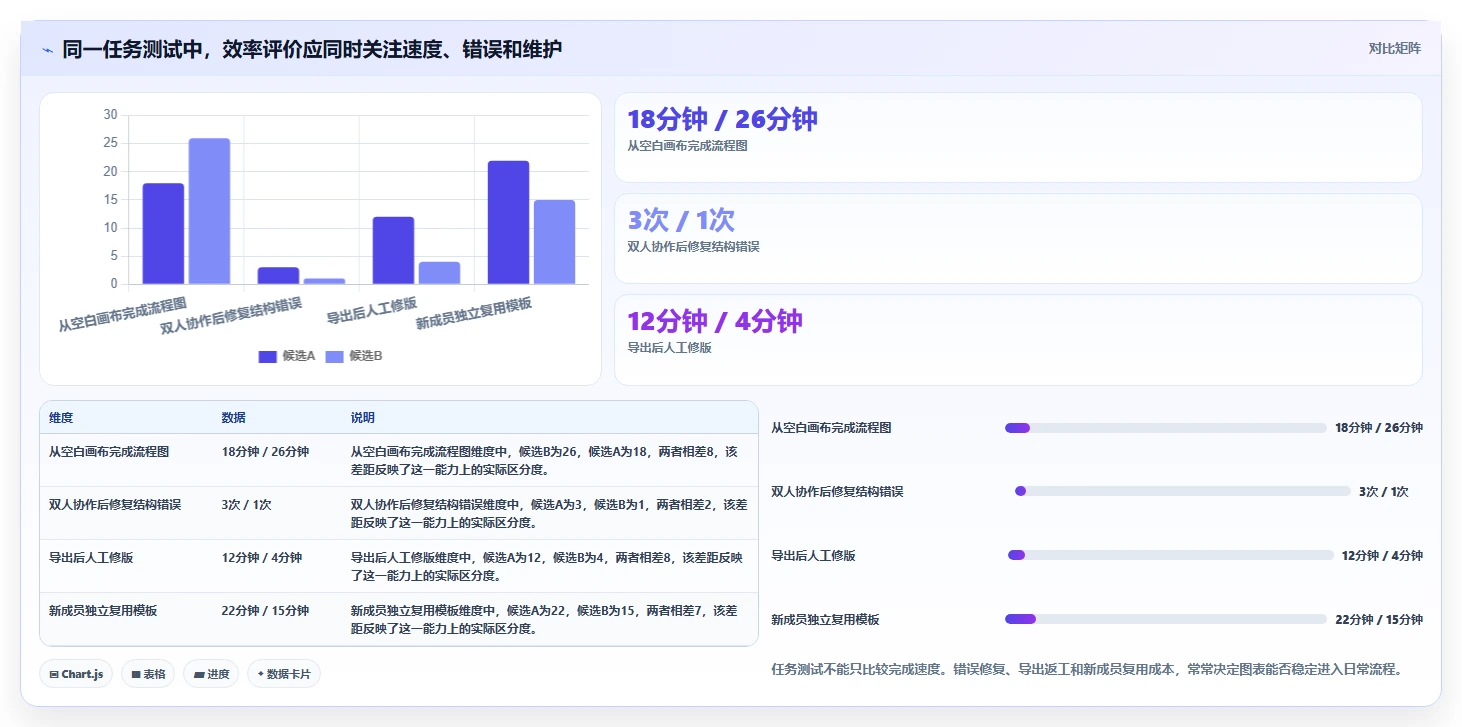Screen dimensions: 1462x727
Task: Click the explanation text mentioning 两者相差2
Action: pos(549,513)
